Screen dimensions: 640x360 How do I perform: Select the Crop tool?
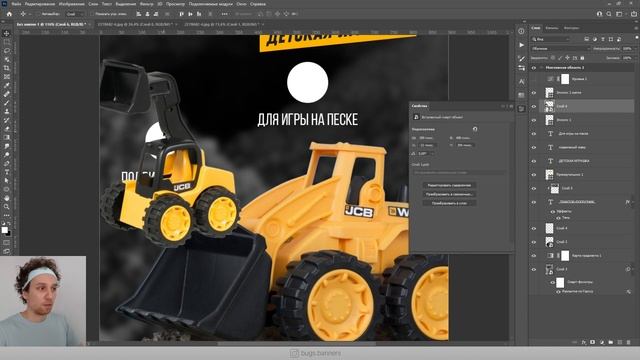(7, 68)
